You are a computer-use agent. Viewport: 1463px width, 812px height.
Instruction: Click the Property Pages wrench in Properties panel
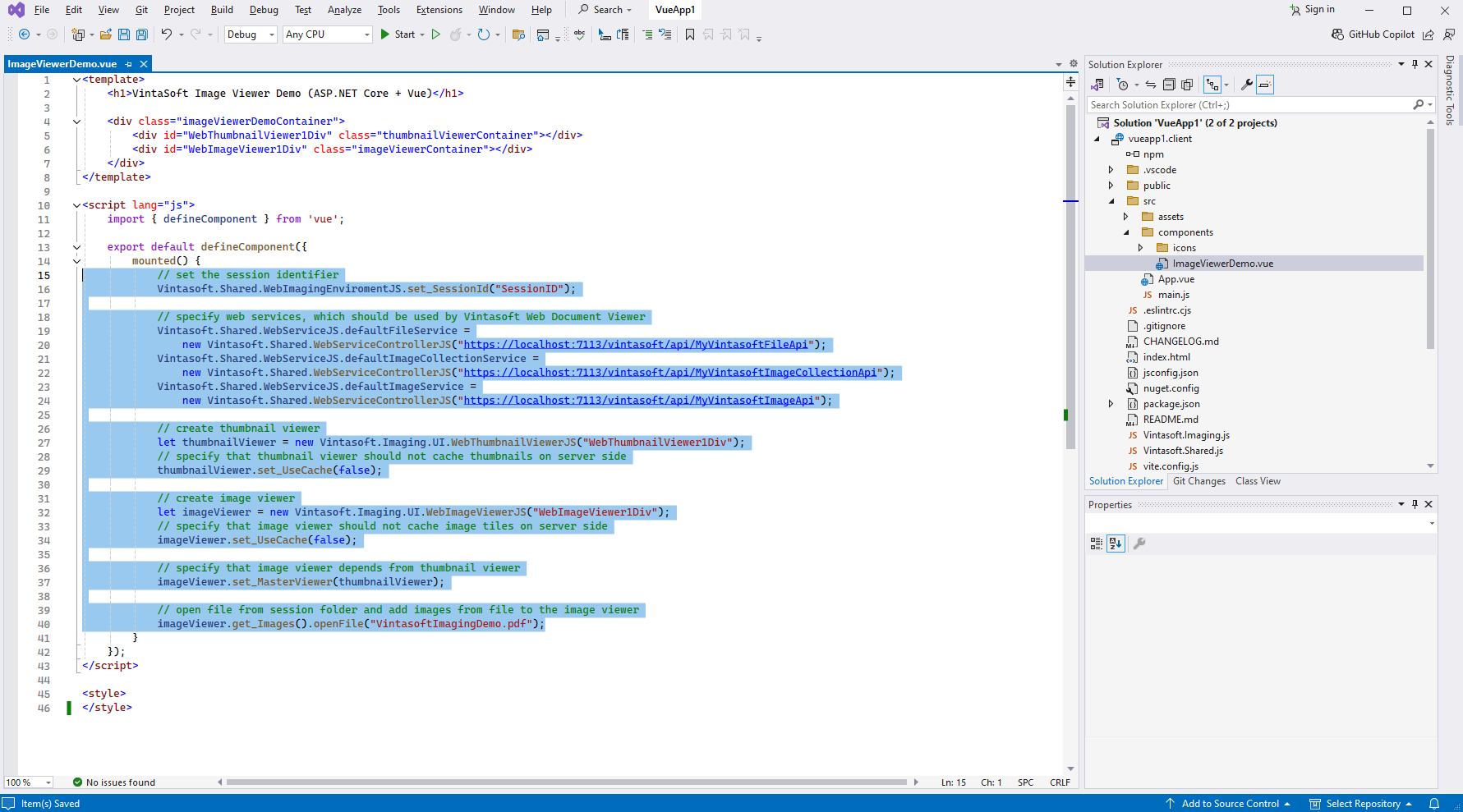[x=1139, y=544]
